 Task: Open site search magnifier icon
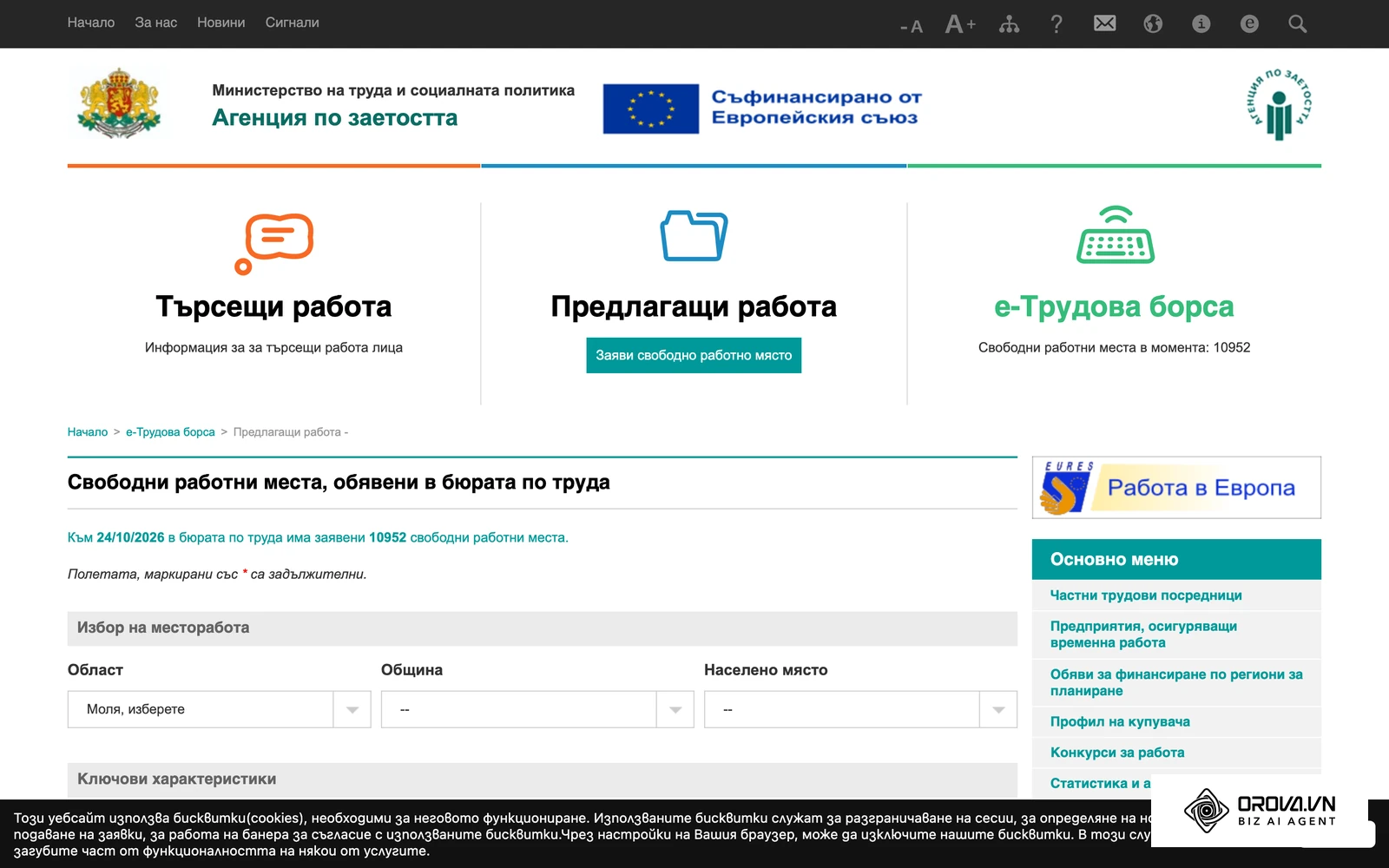point(1298,23)
